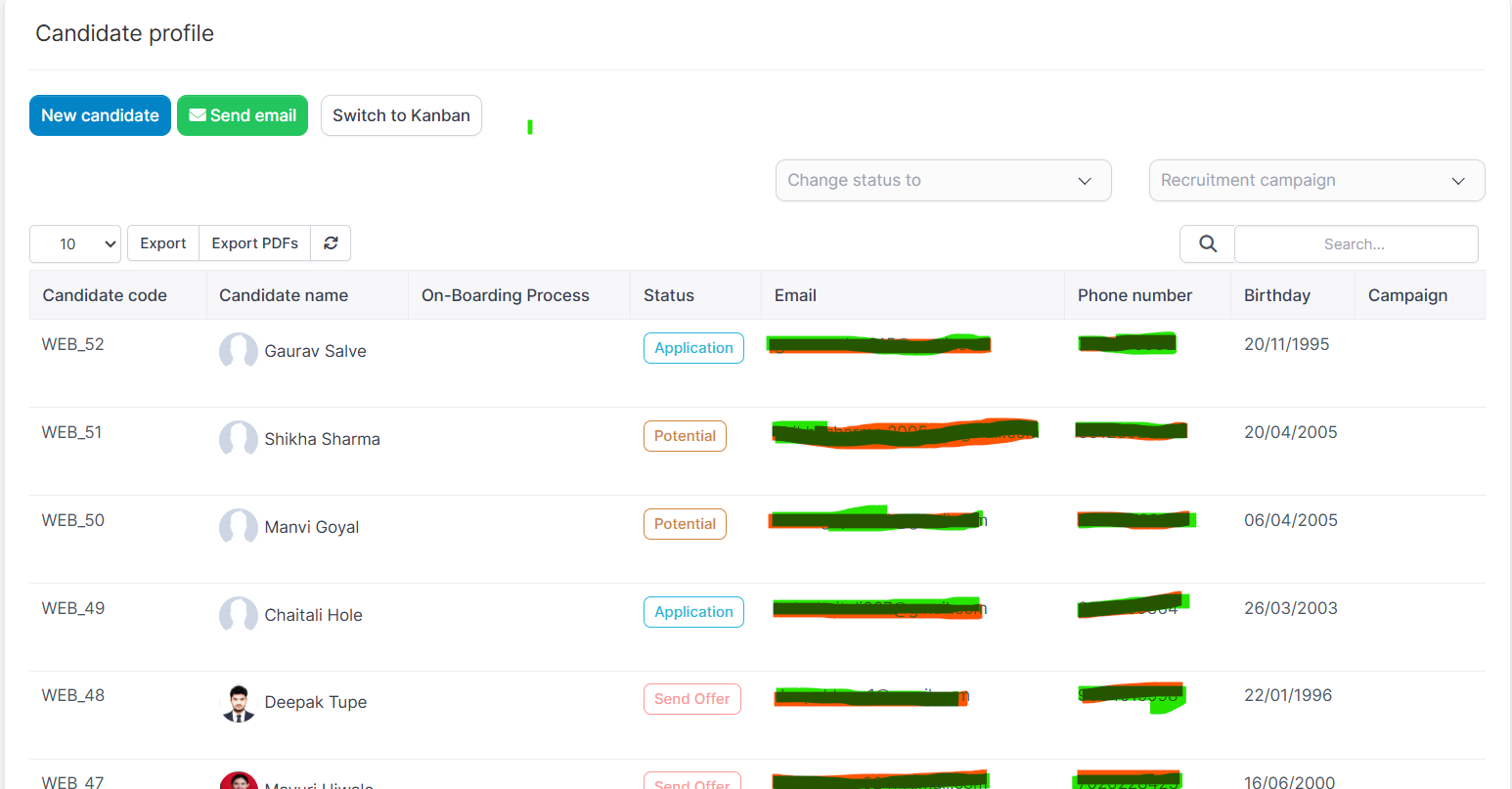Click the New candidate button
This screenshot has height=789, width=1512.
[x=100, y=115]
